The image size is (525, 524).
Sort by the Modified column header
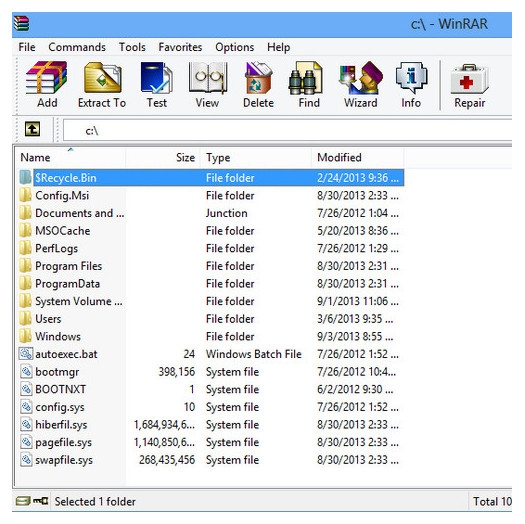(x=358, y=157)
